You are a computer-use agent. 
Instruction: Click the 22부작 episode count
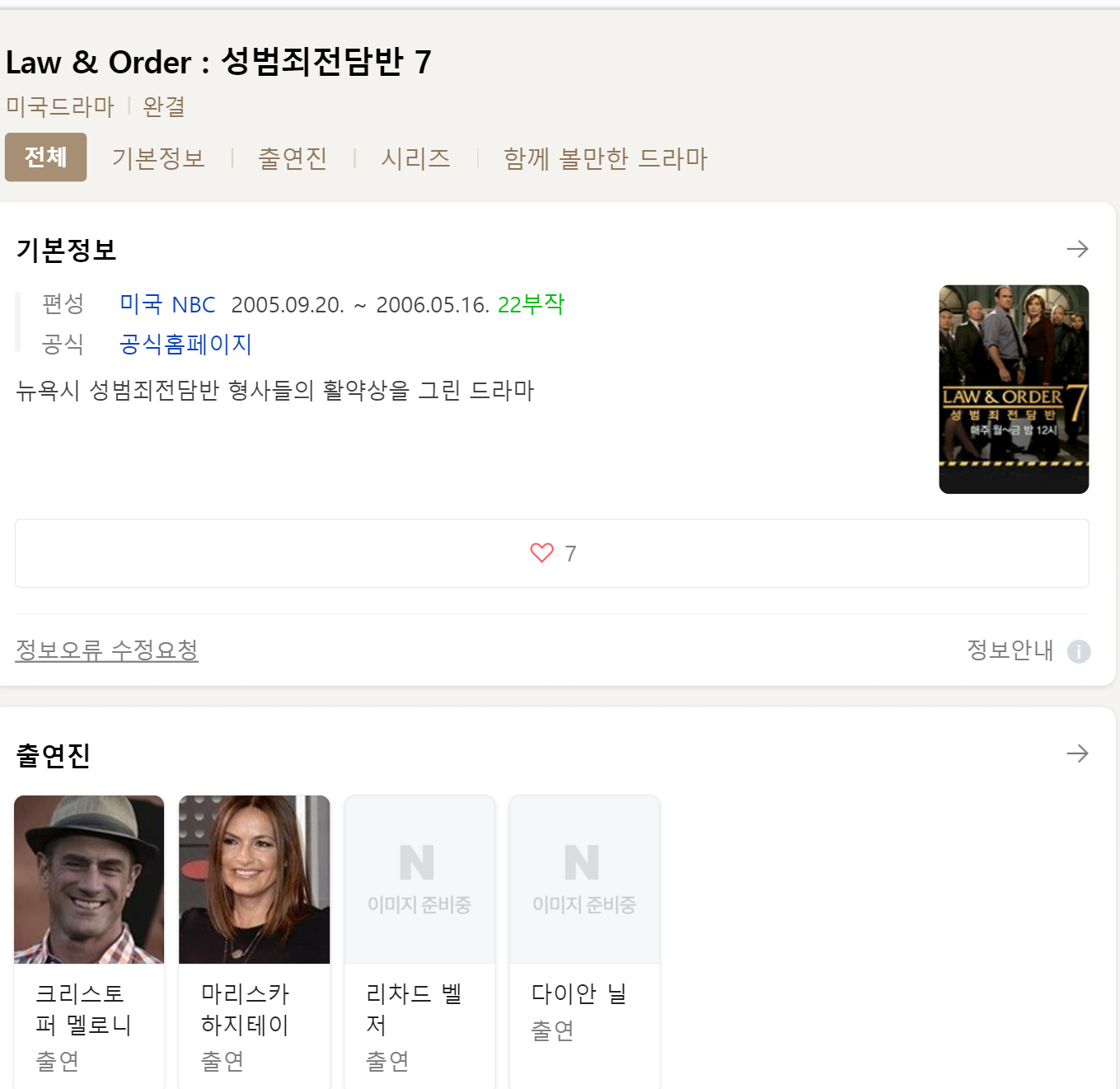click(x=532, y=304)
